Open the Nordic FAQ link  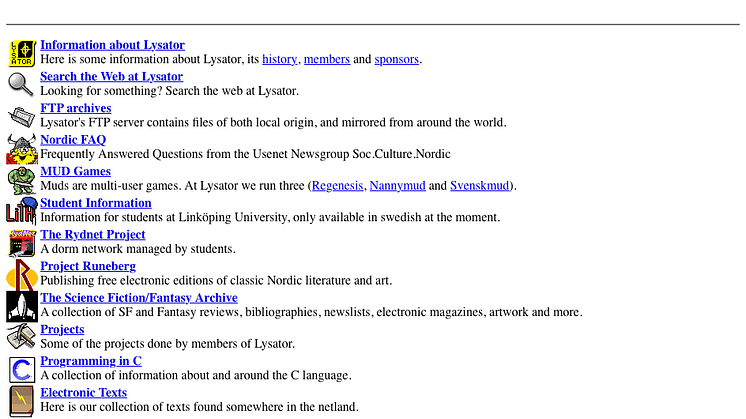coord(73,140)
